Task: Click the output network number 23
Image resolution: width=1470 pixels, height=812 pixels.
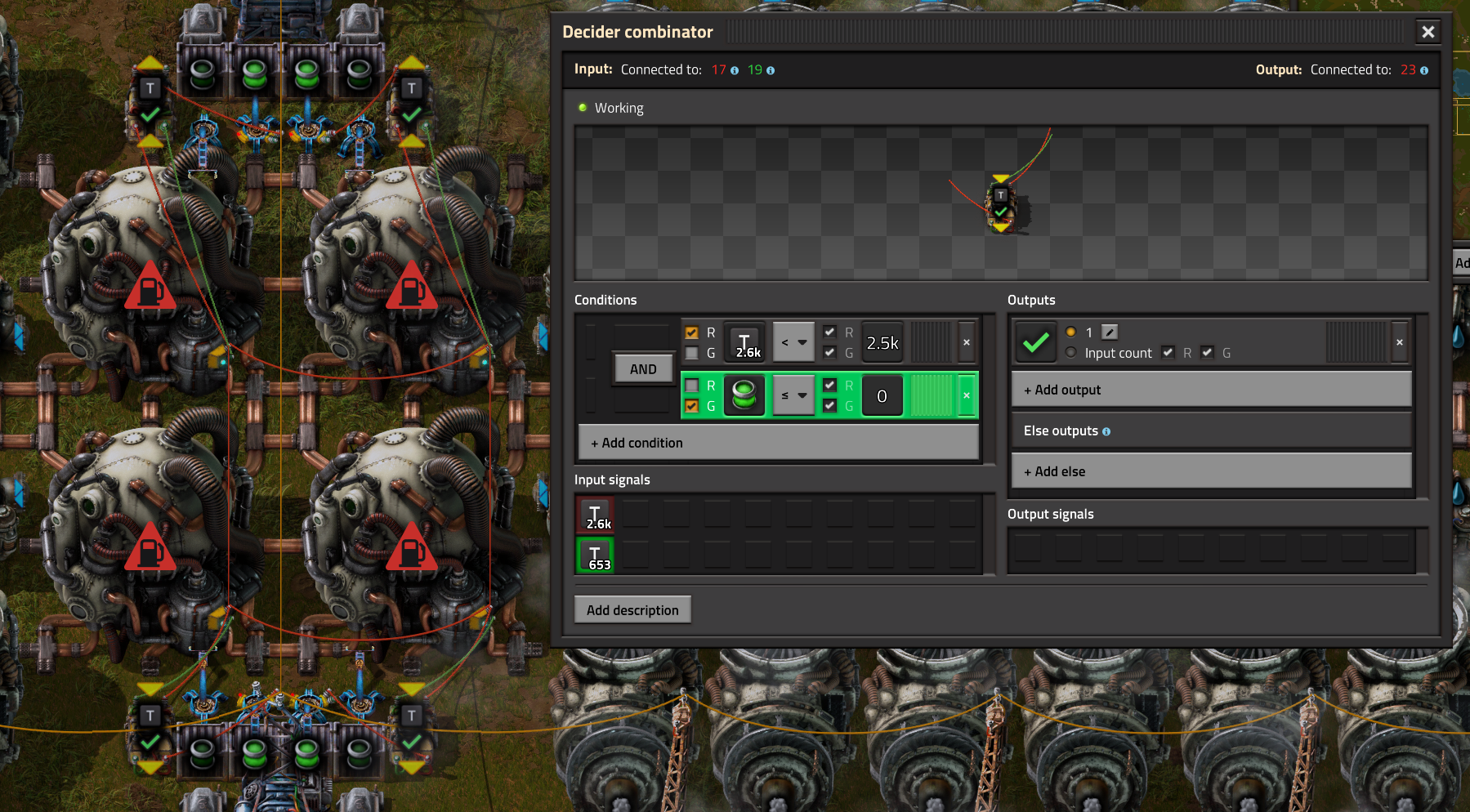Action: point(1408,70)
